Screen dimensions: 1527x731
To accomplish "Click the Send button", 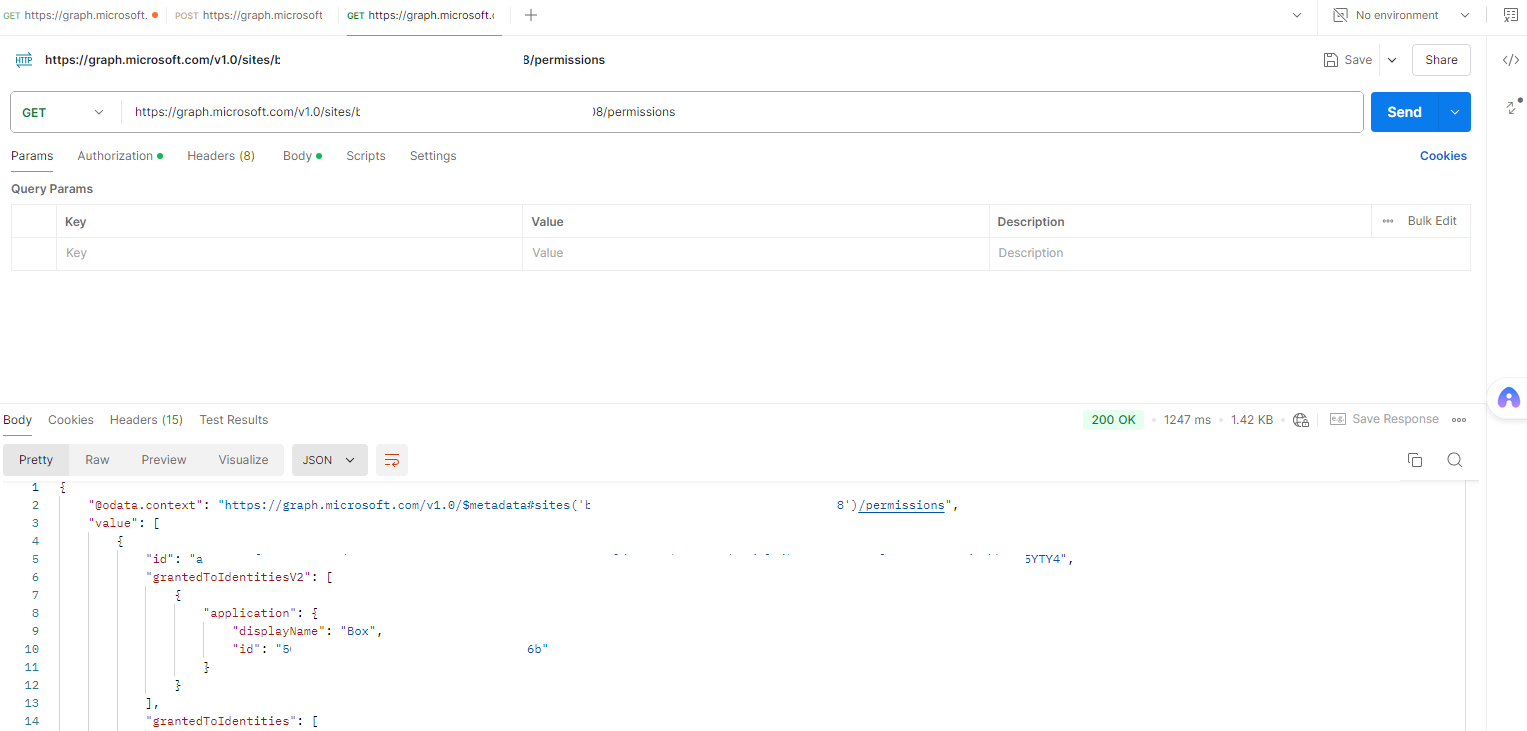I will point(1403,112).
